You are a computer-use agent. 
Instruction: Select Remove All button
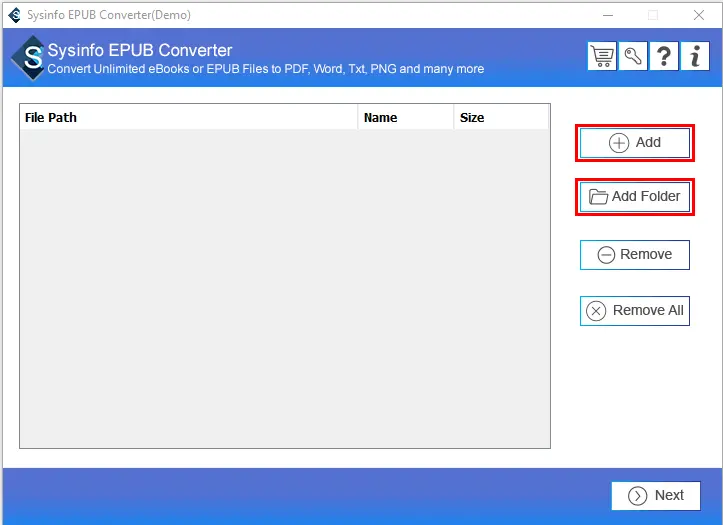point(634,311)
